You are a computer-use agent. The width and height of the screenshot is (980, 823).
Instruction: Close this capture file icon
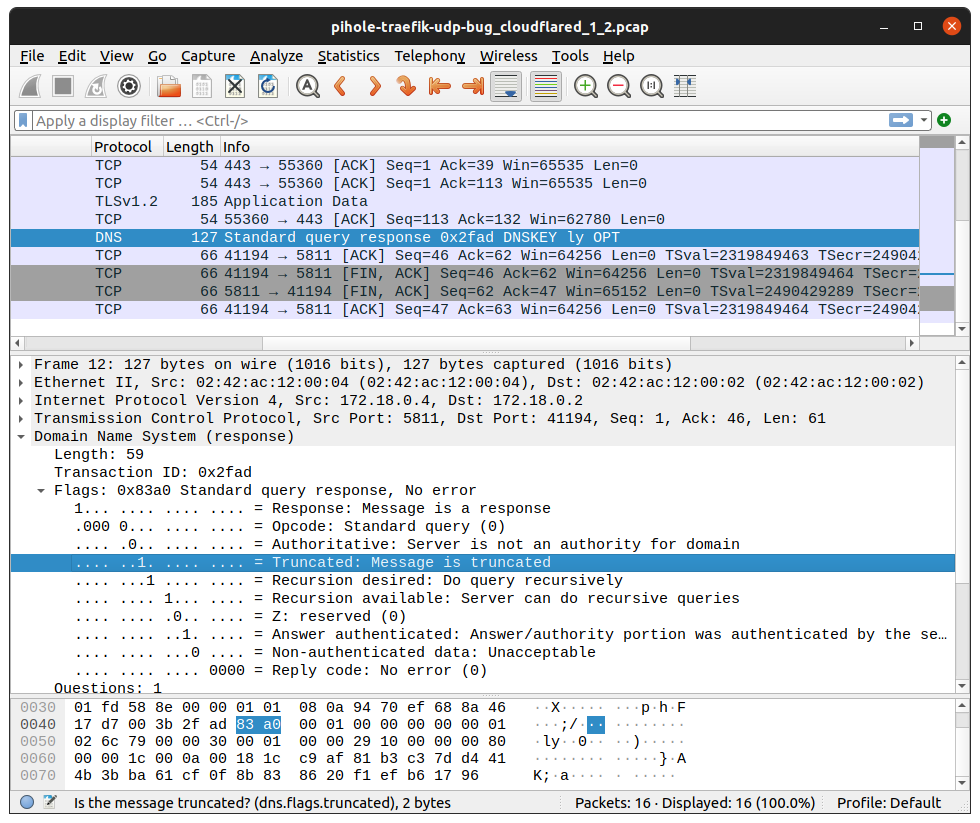pyautogui.click(x=235, y=86)
